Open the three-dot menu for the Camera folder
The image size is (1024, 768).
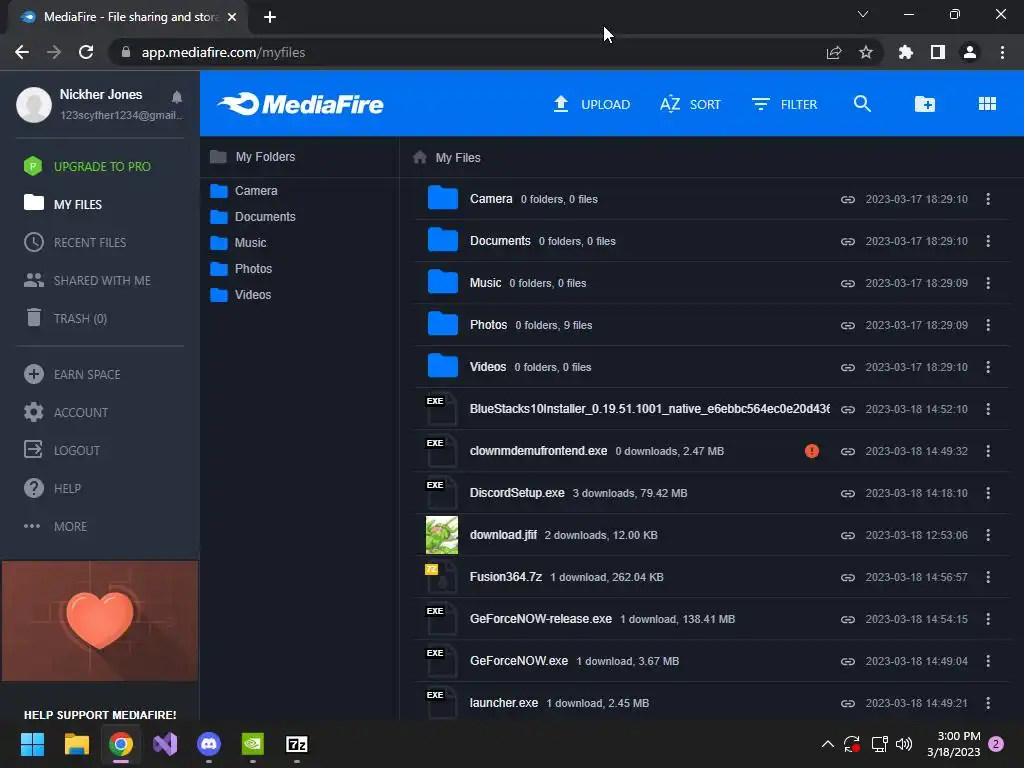point(988,199)
